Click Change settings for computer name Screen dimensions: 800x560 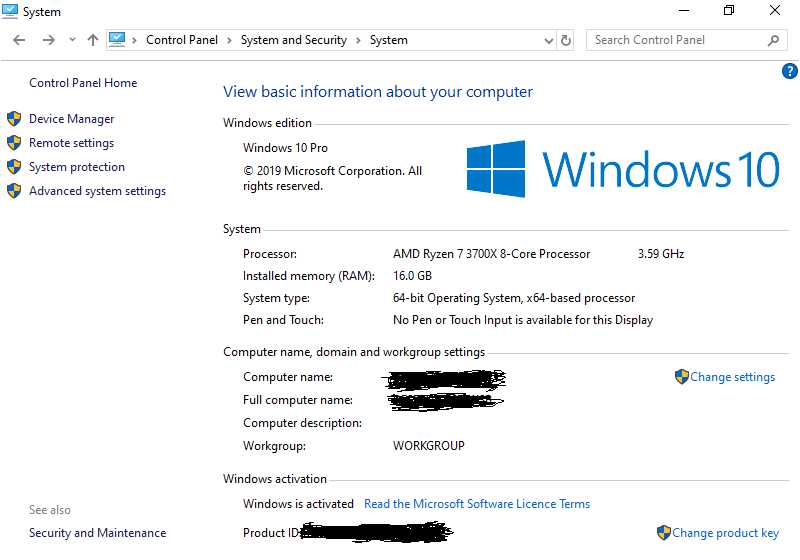(x=732, y=377)
